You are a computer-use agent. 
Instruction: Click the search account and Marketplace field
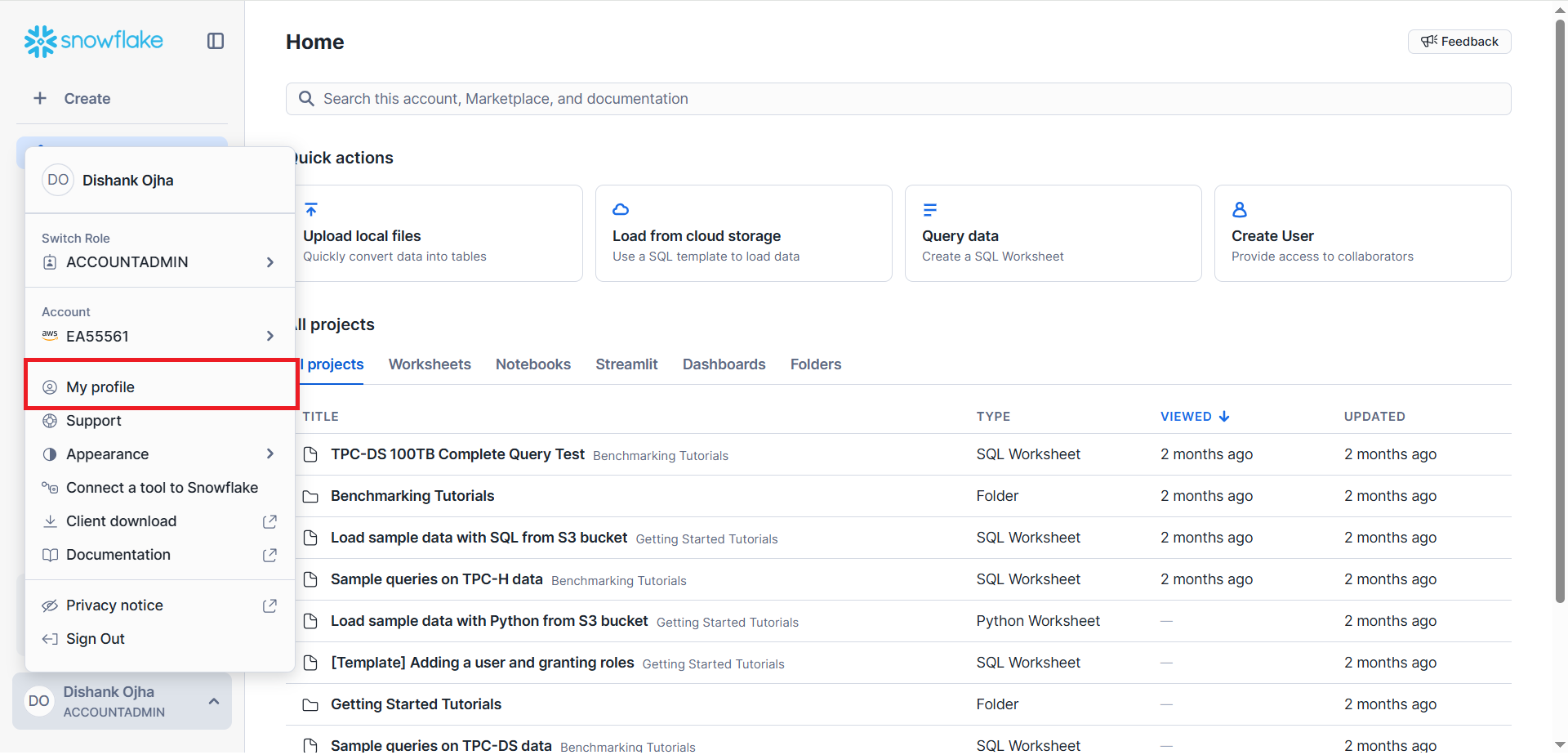tap(898, 99)
